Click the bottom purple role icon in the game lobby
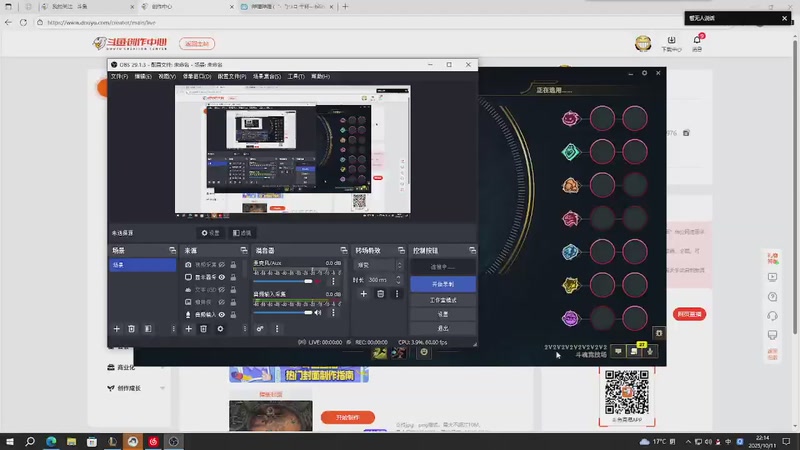 pyautogui.click(x=570, y=318)
